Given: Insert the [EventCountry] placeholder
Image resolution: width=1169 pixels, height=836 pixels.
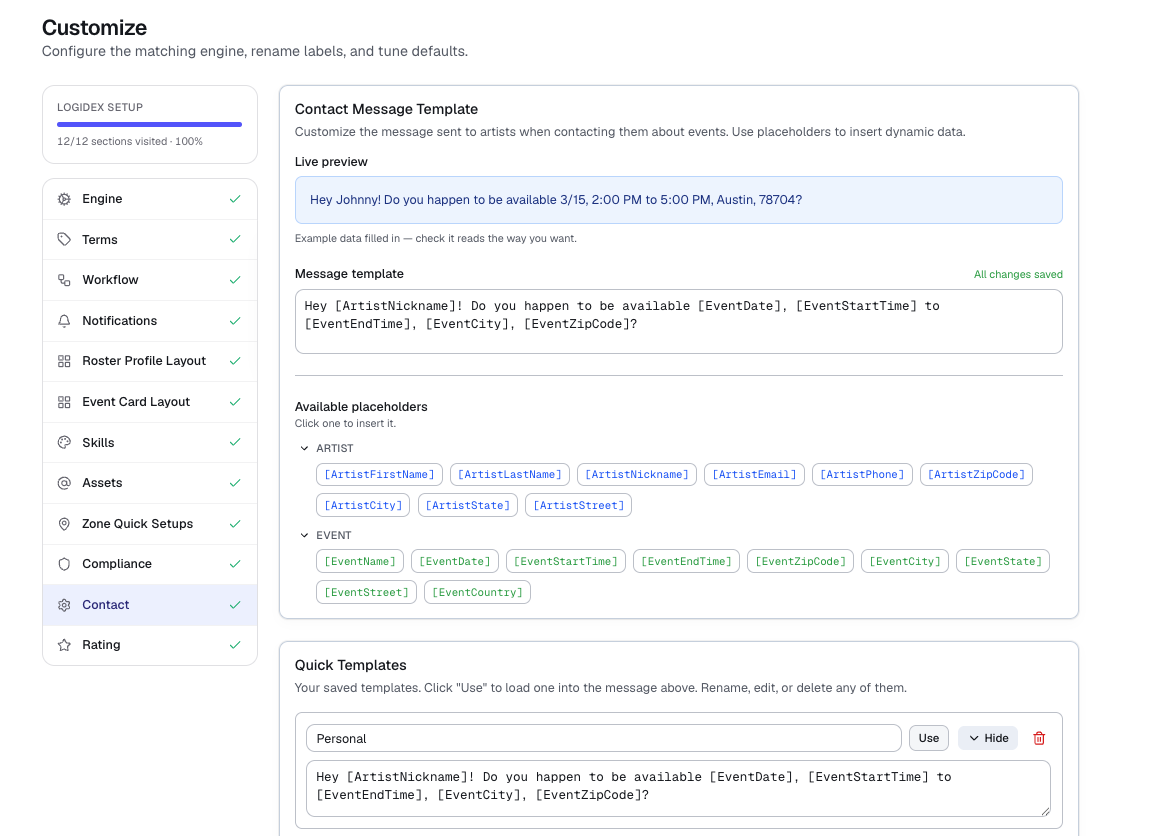Looking at the screenshot, I should pyautogui.click(x=477, y=592).
